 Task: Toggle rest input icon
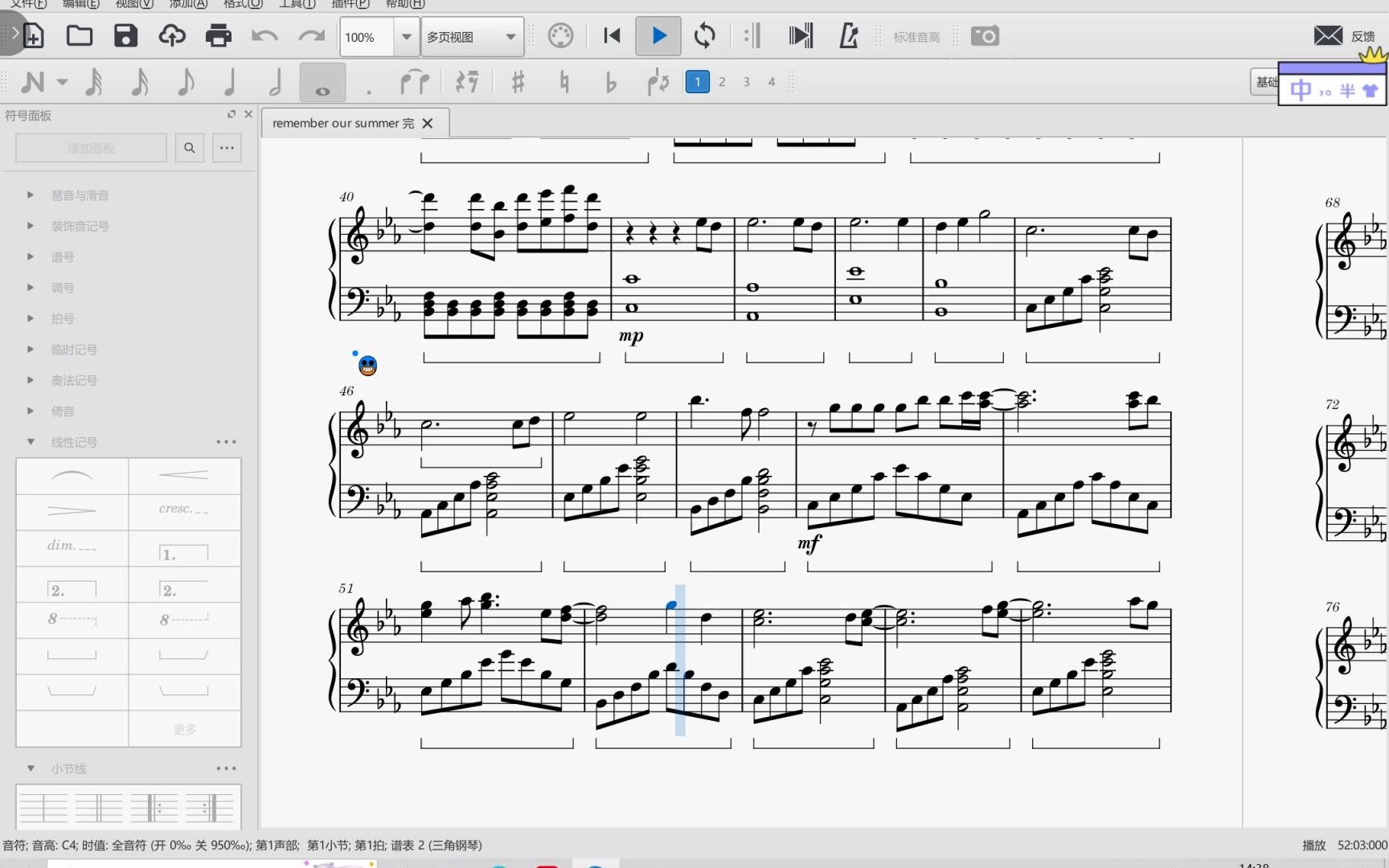(466, 82)
